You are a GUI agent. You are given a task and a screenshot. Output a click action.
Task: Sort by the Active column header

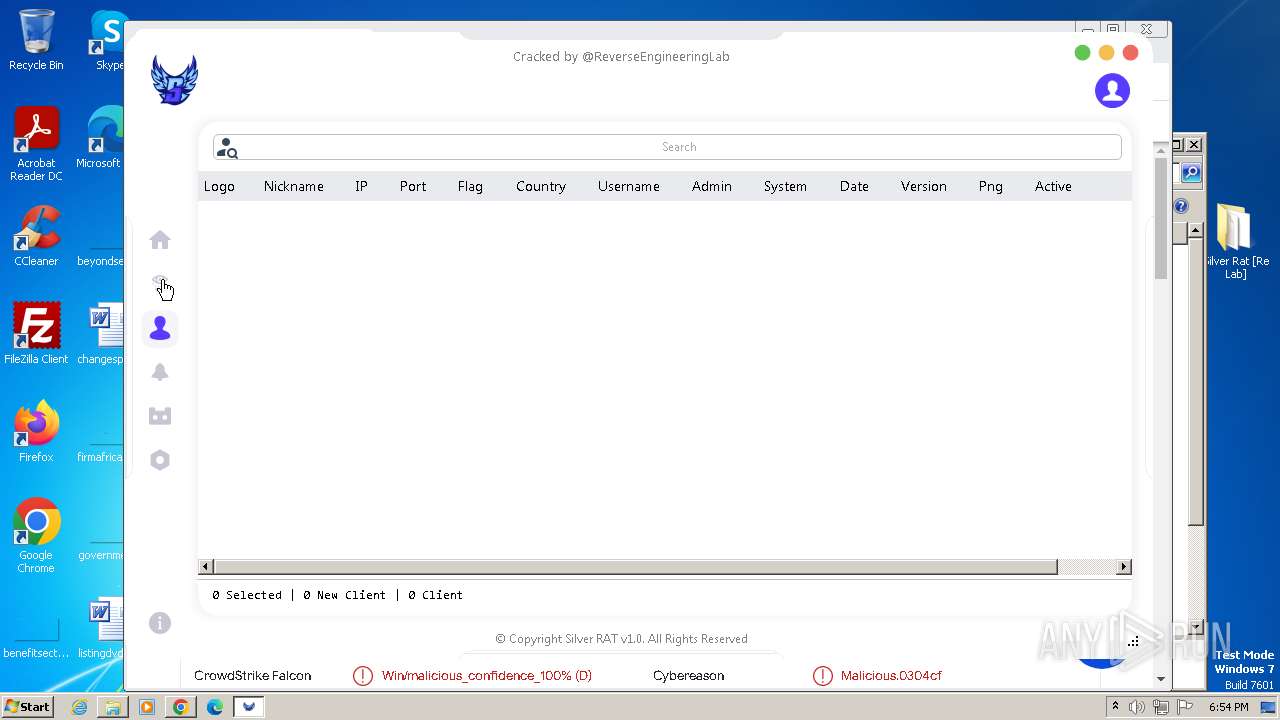click(1053, 186)
